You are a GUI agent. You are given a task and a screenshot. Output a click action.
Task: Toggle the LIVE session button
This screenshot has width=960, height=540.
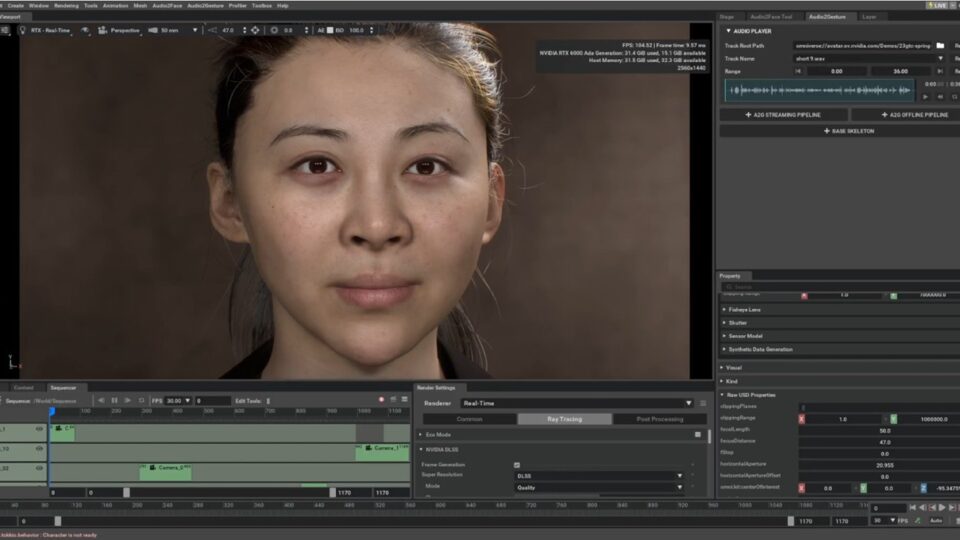937,6
